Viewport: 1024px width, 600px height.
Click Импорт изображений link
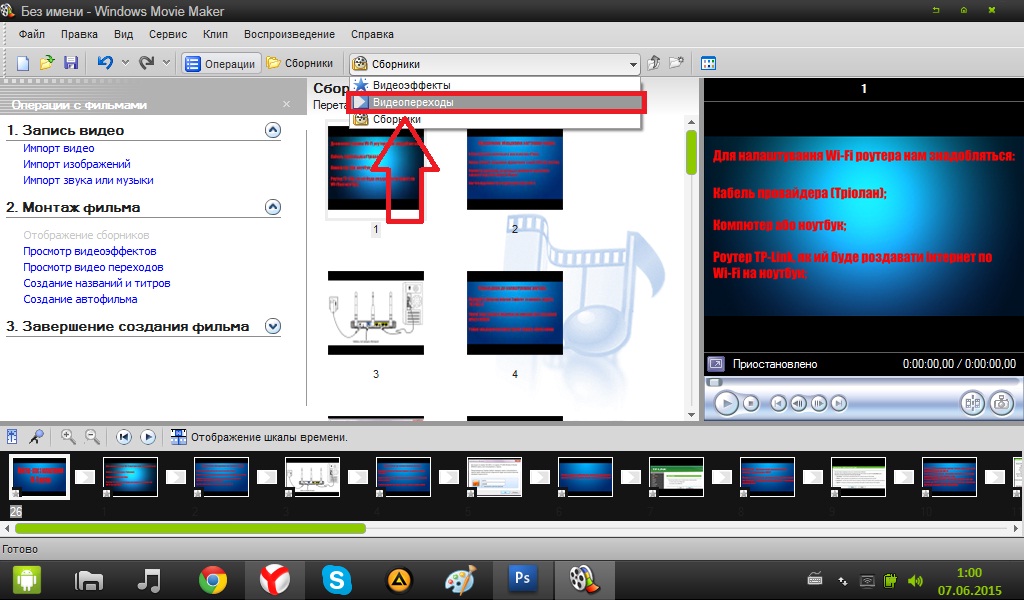(77, 164)
